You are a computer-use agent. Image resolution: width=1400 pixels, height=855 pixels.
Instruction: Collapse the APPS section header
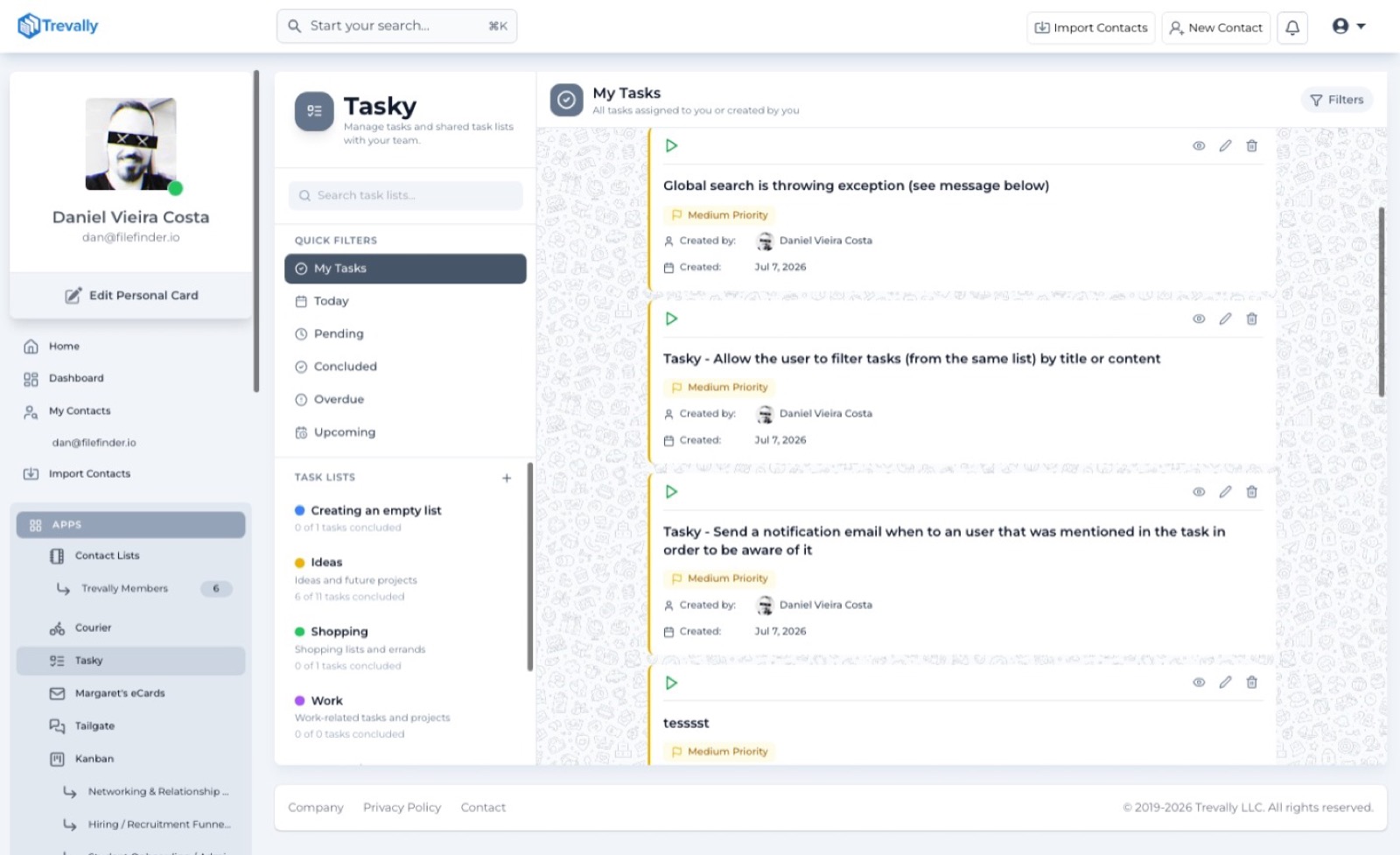coord(130,525)
